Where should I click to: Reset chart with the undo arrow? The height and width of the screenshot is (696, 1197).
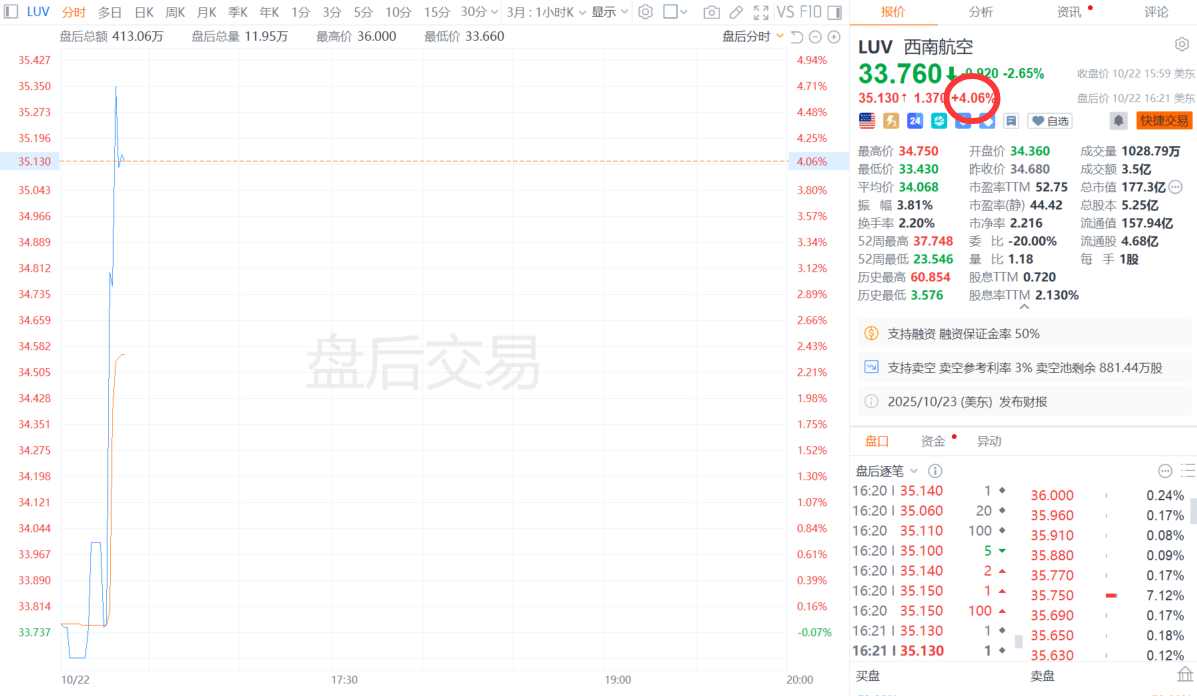pos(797,37)
